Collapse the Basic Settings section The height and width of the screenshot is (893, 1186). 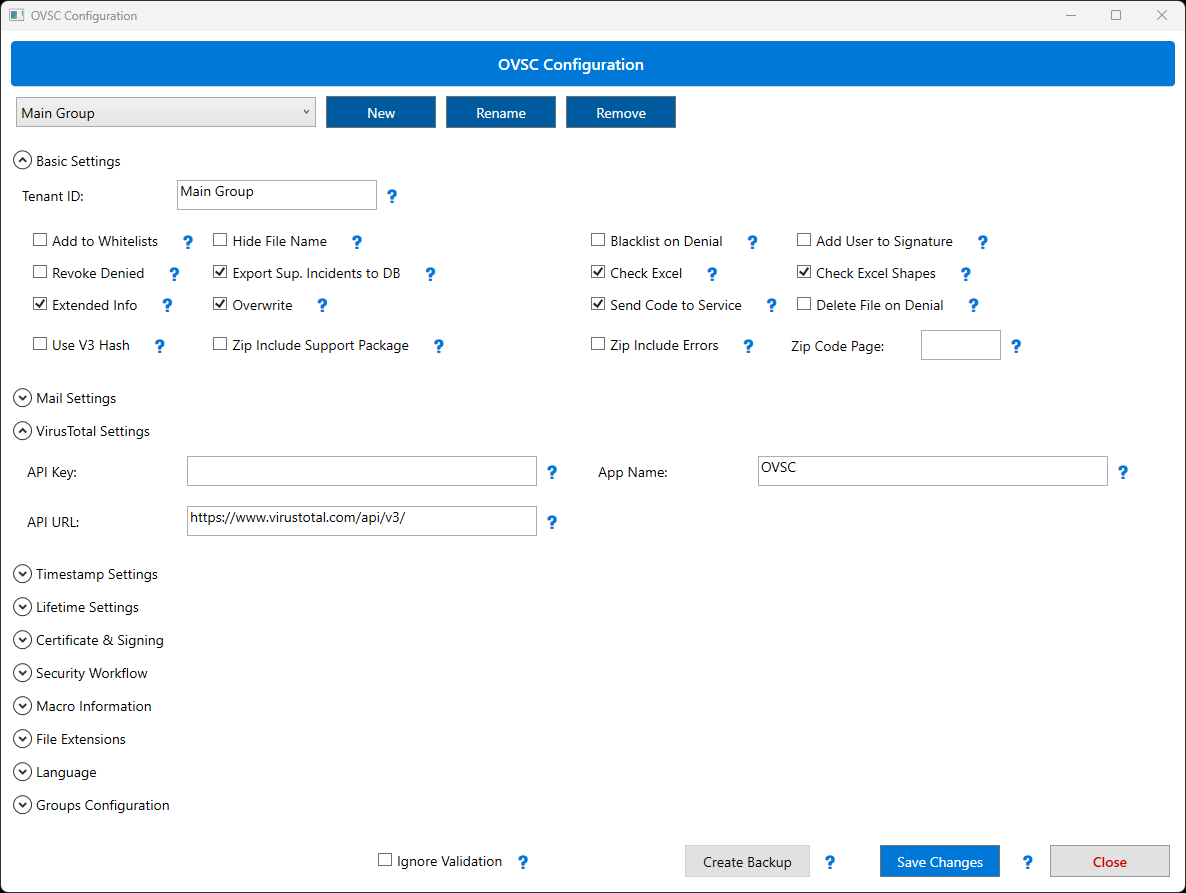[23, 160]
